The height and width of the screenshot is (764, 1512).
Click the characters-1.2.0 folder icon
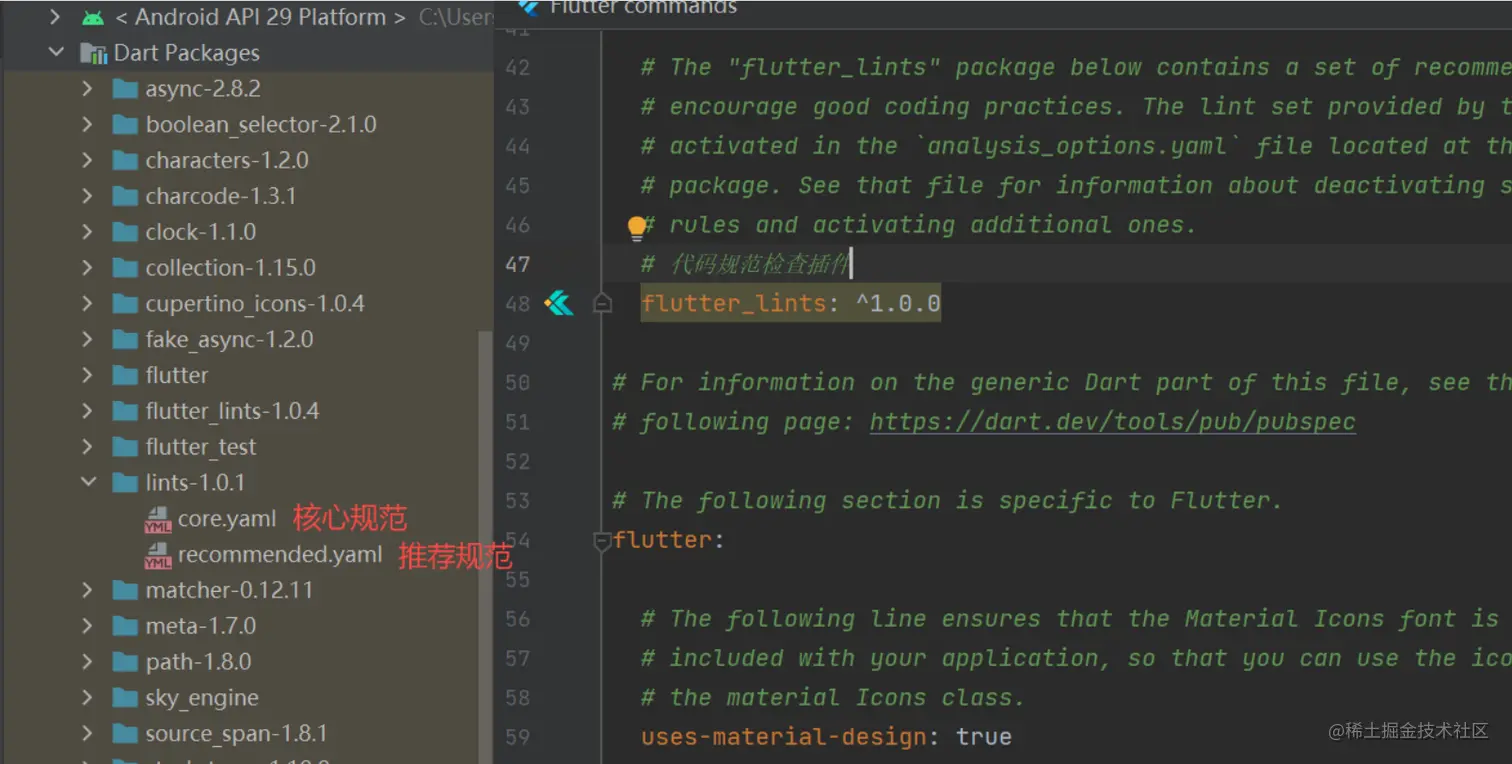tap(125, 161)
